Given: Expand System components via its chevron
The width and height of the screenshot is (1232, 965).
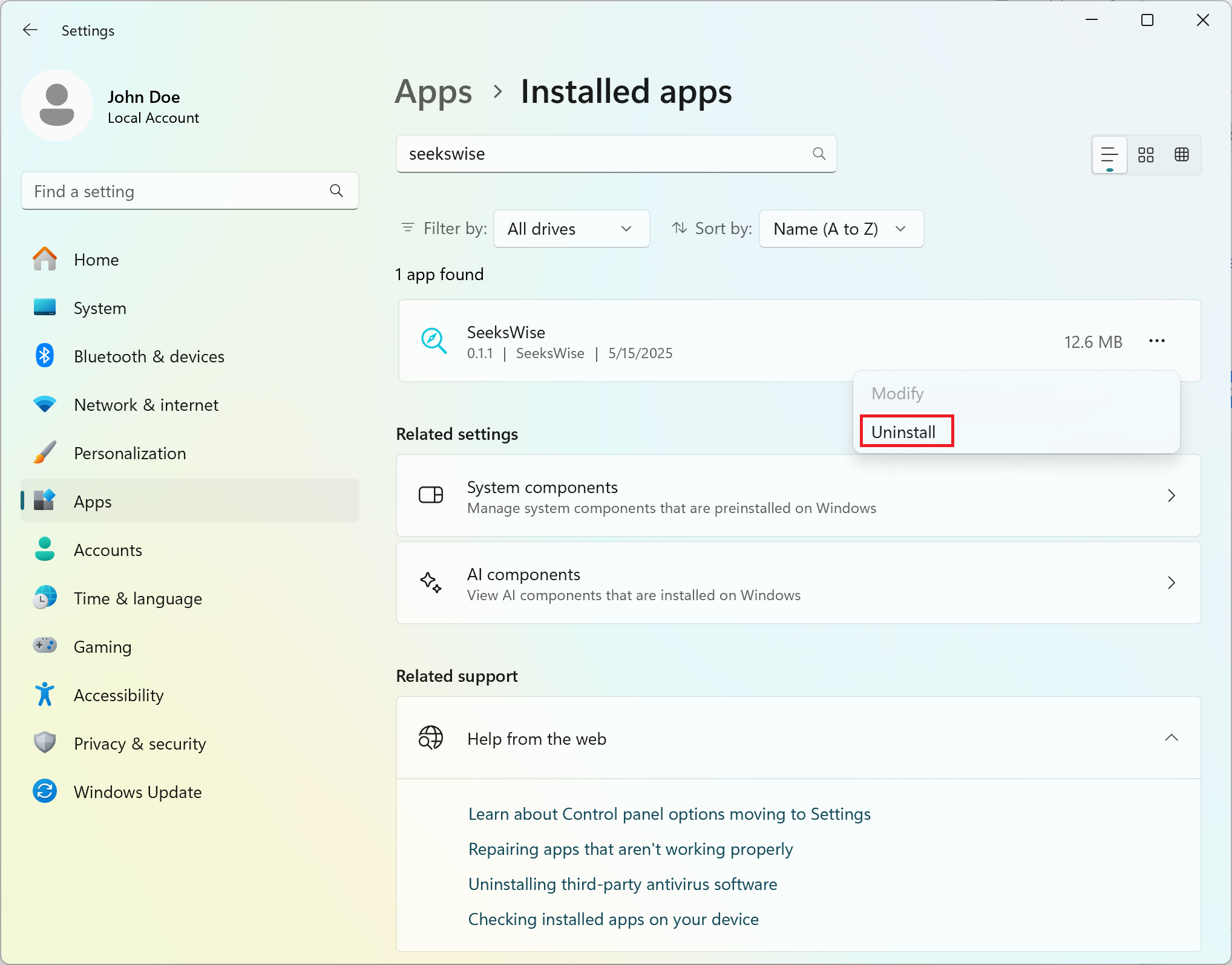Looking at the screenshot, I should 1171,496.
